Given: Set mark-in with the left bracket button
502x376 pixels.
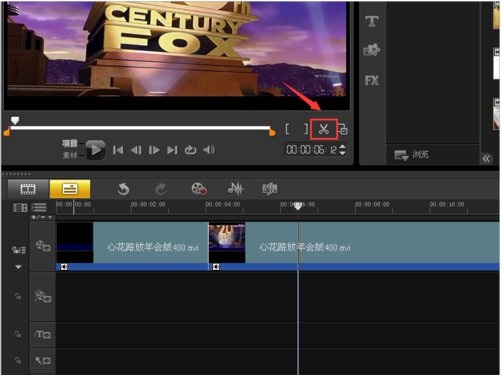Looking at the screenshot, I should click(x=287, y=129).
